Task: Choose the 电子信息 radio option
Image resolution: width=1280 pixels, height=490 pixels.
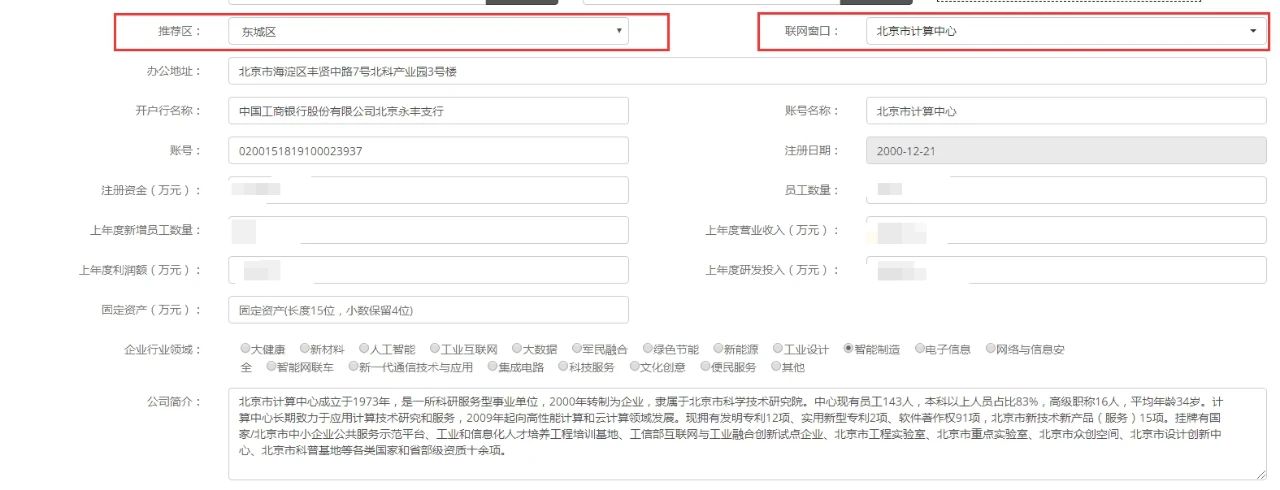Action: (x=919, y=349)
